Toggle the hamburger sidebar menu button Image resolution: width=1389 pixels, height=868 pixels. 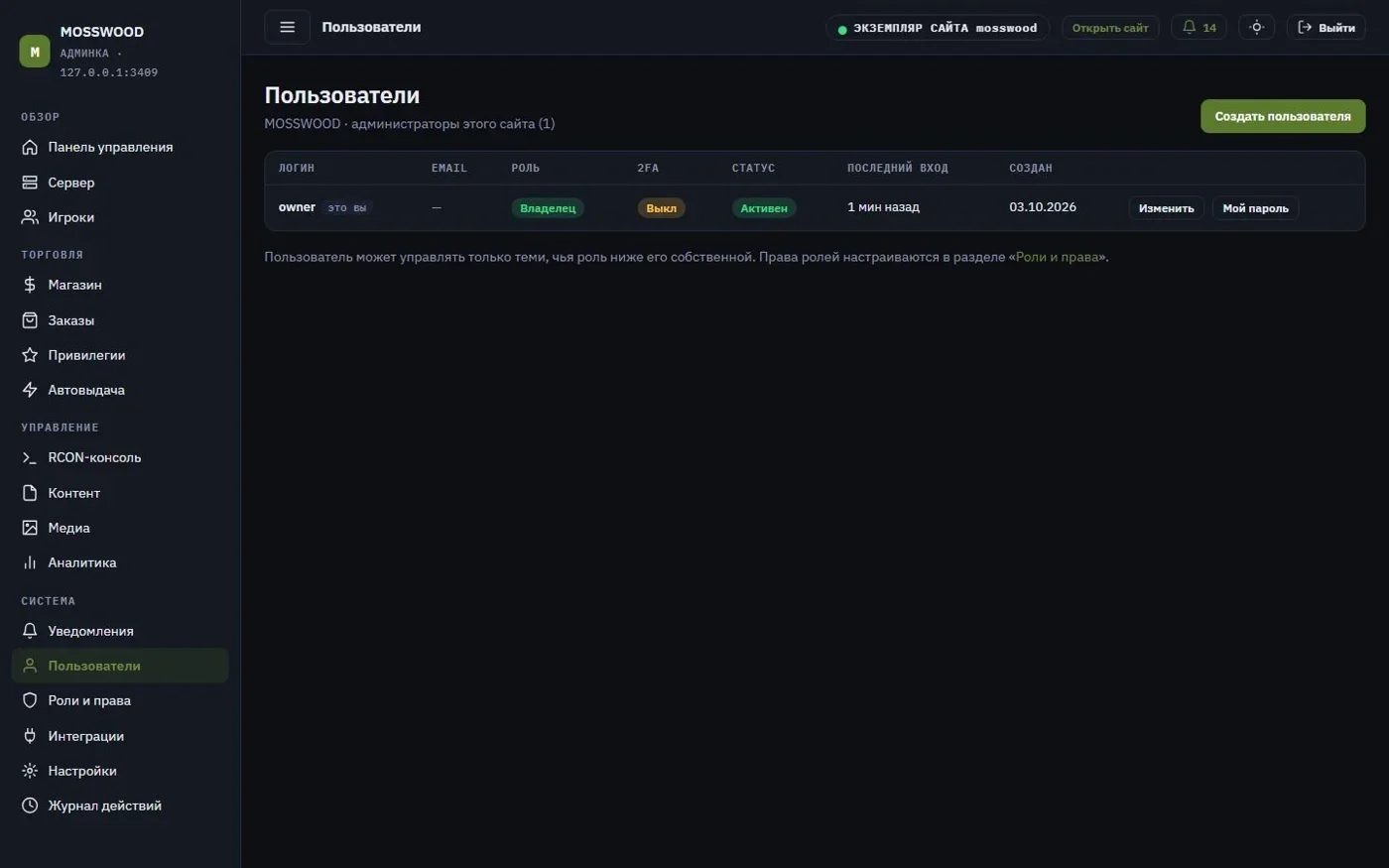287,28
